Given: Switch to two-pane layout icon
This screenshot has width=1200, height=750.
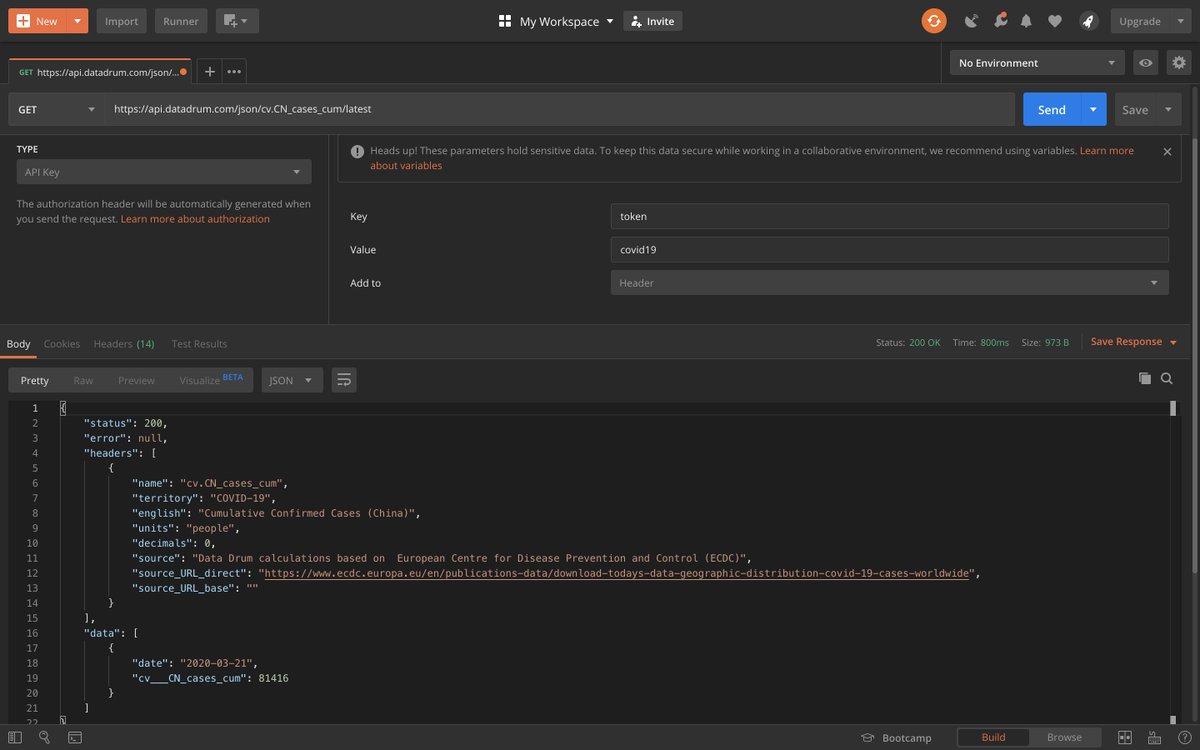Looking at the screenshot, I should 1125,738.
